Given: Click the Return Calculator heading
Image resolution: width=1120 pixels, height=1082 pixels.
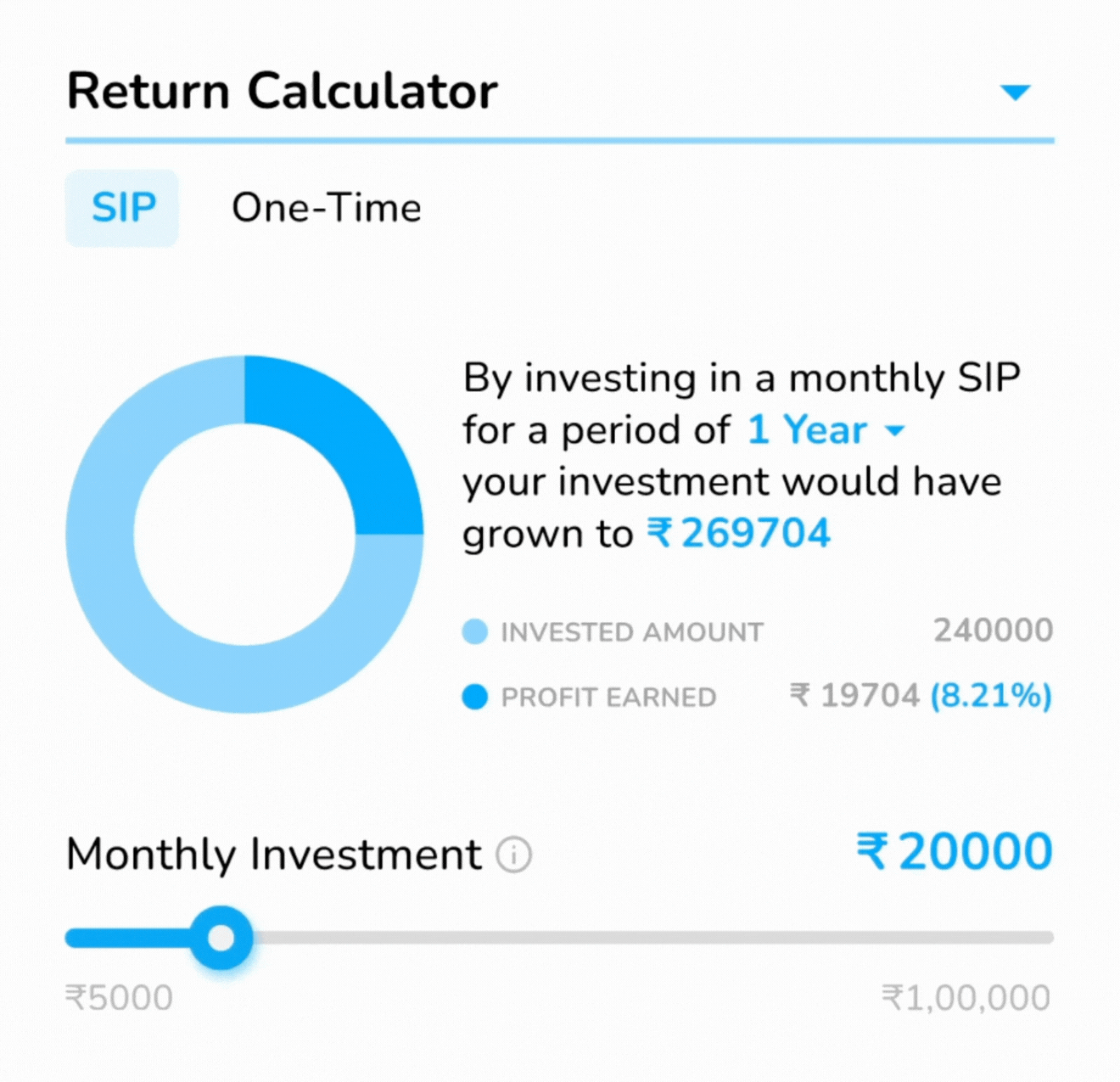Looking at the screenshot, I should [282, 92].
